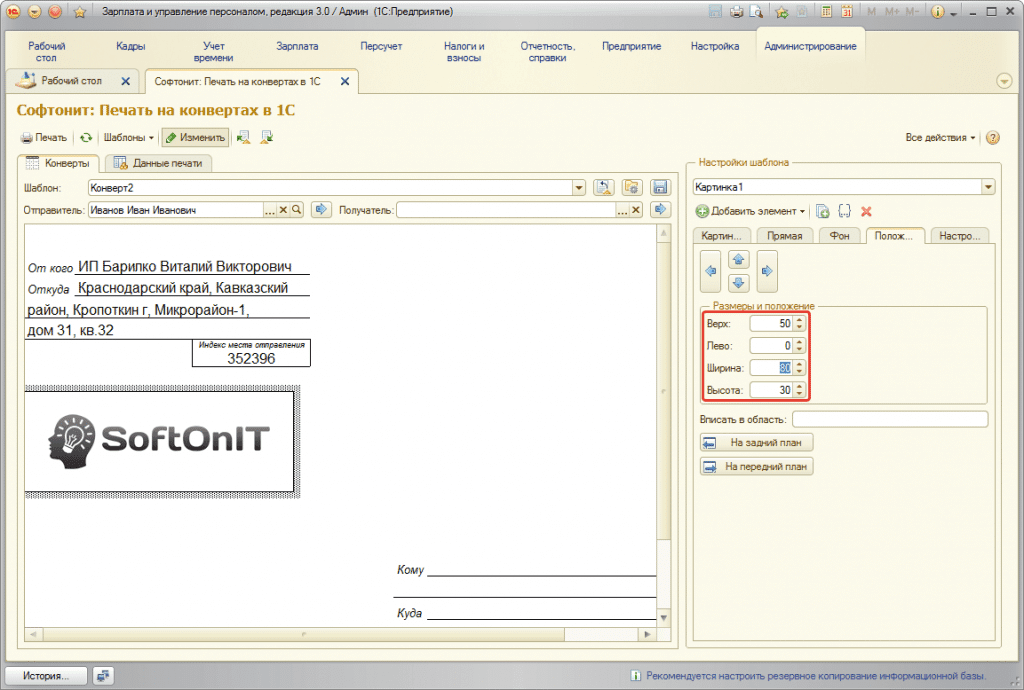Delete the element with the red X icon
Image resolution: width=1024 pixels, height=690 pixels.
click(x=867, y=212)
